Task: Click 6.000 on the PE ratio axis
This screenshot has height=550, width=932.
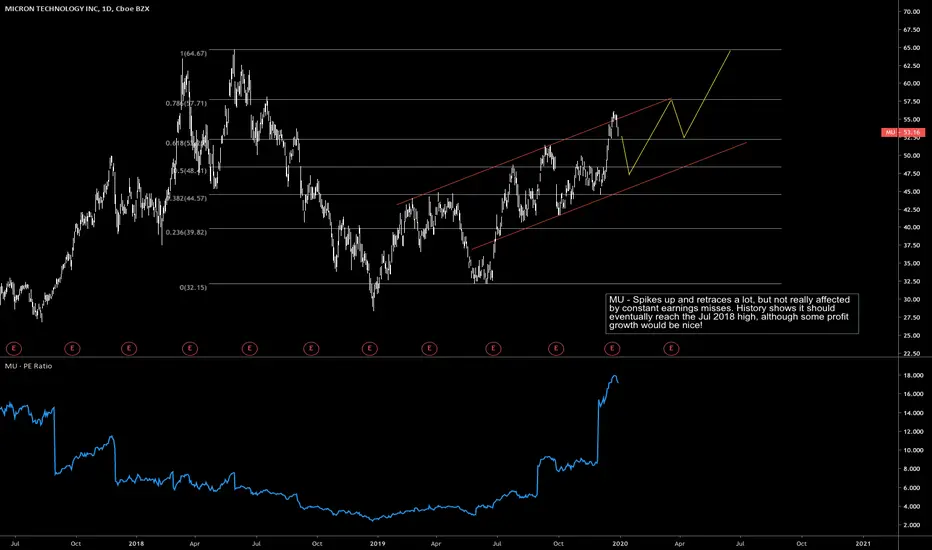Action: (914, 488)
